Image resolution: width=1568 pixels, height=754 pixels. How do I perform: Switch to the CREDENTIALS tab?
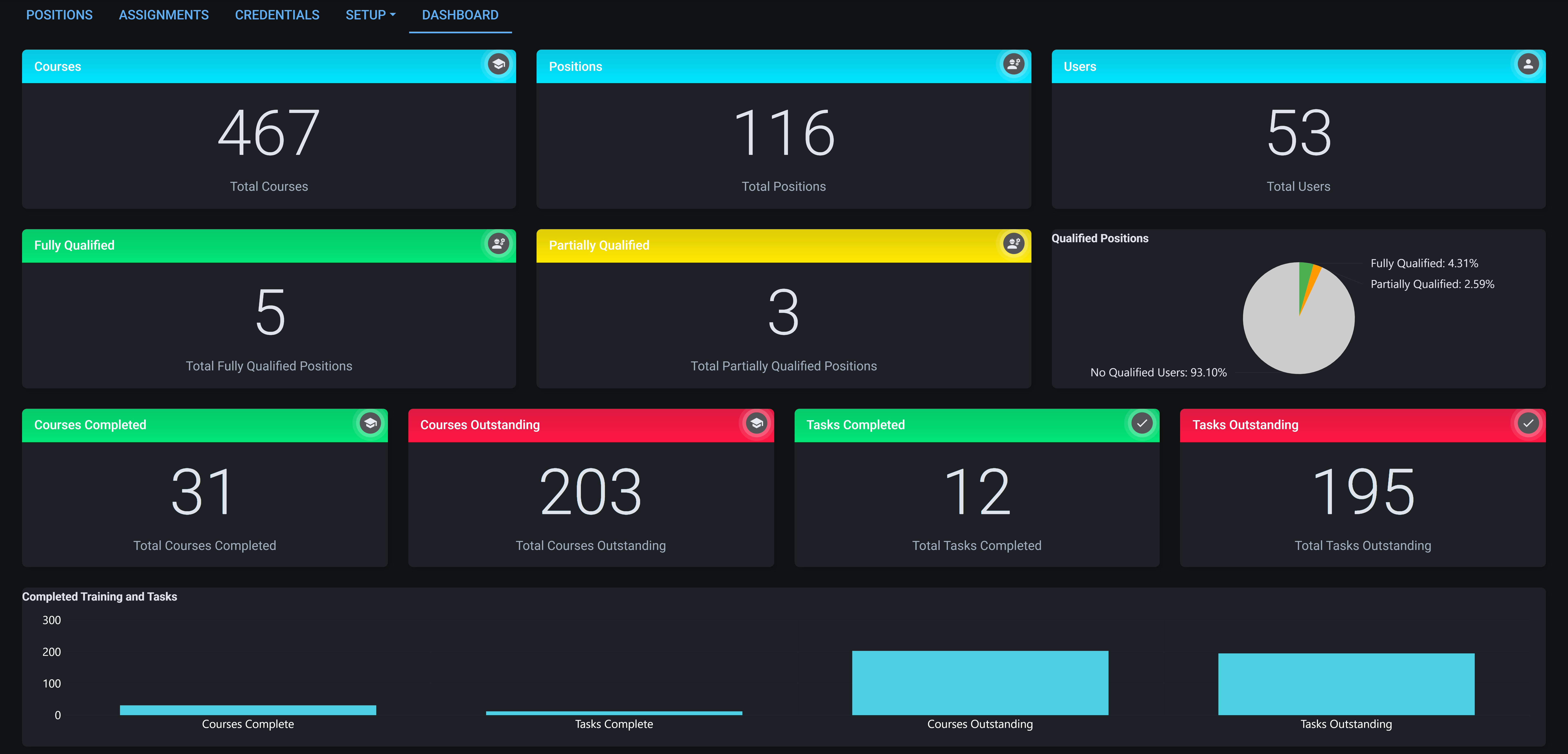(x=277, y=15)
